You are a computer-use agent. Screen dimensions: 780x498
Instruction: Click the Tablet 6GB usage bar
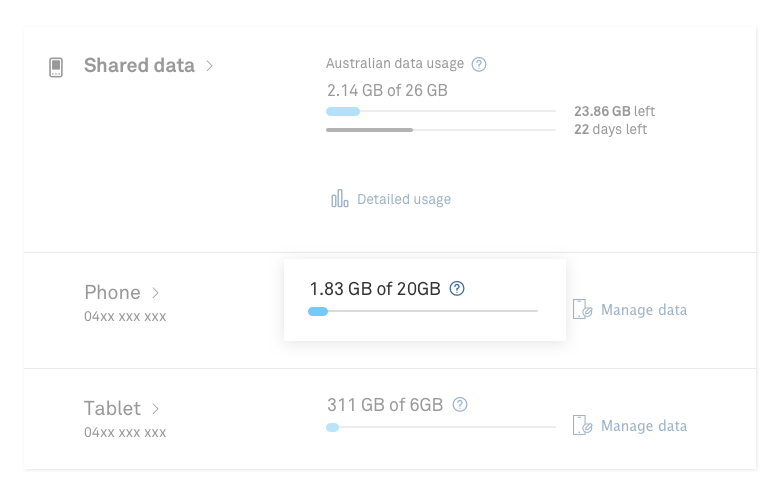tap(441, 428)
